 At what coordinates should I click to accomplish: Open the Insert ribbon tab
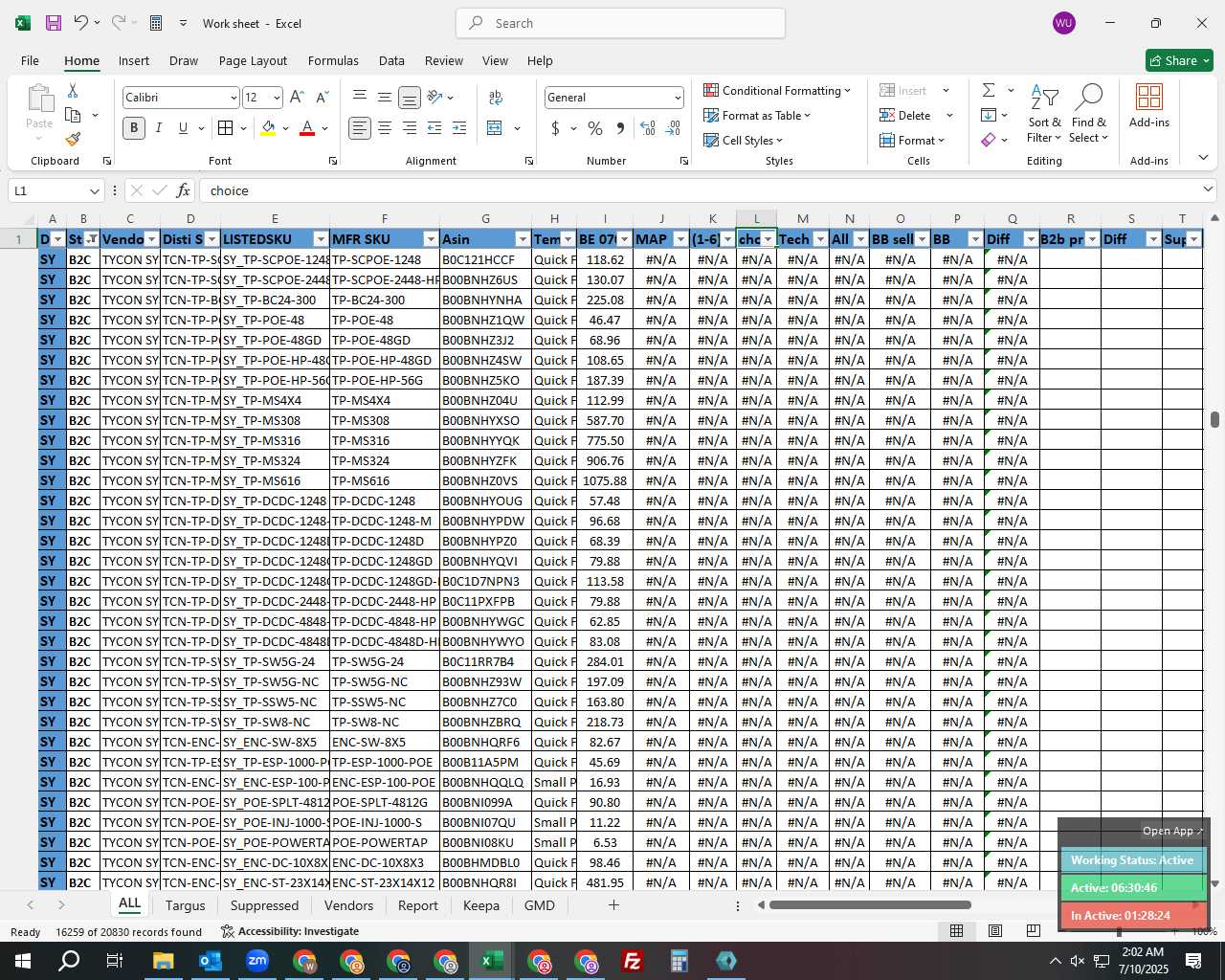pyautogui.click(x=134, y=60)
